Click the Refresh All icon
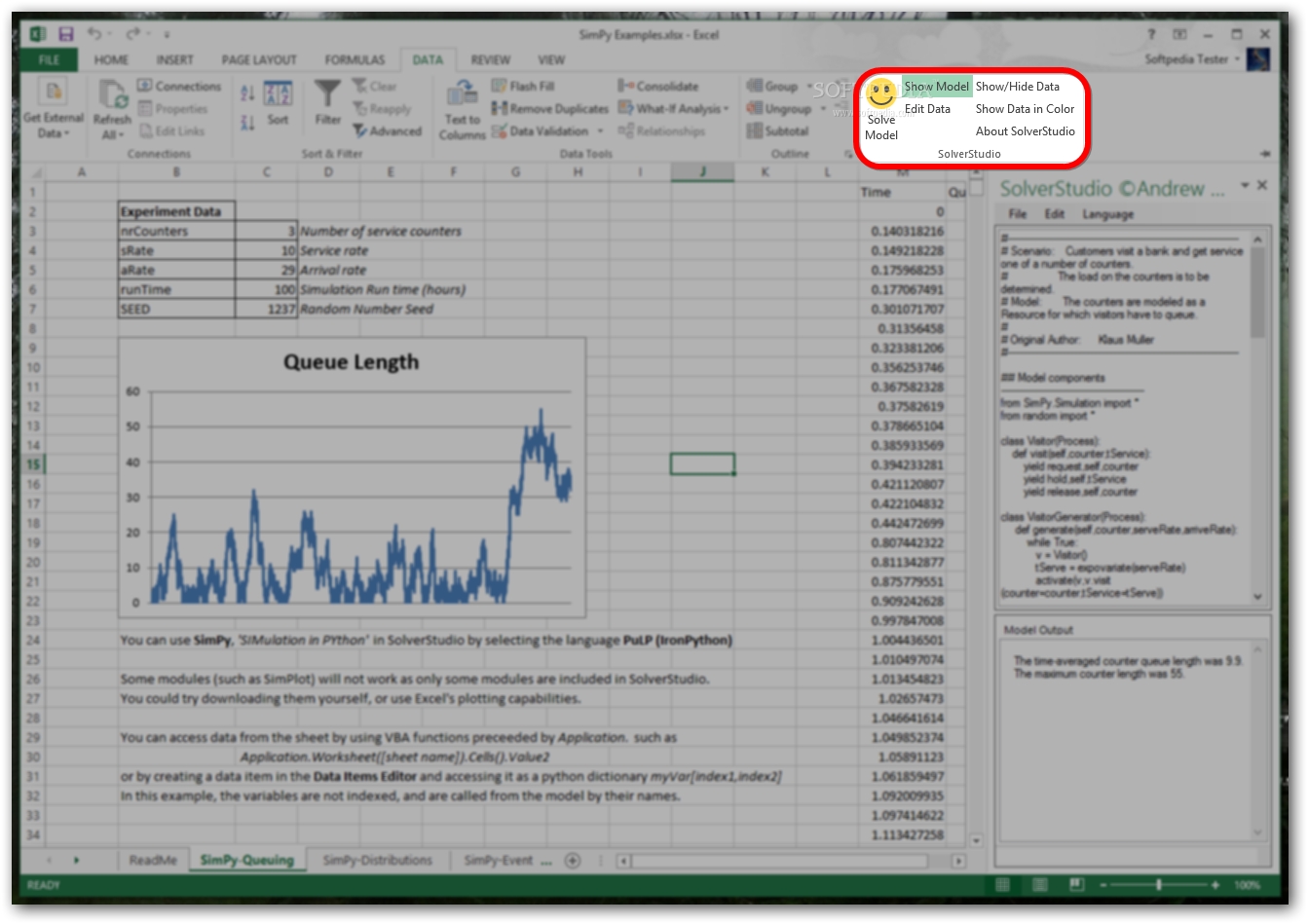 point(113,94)
